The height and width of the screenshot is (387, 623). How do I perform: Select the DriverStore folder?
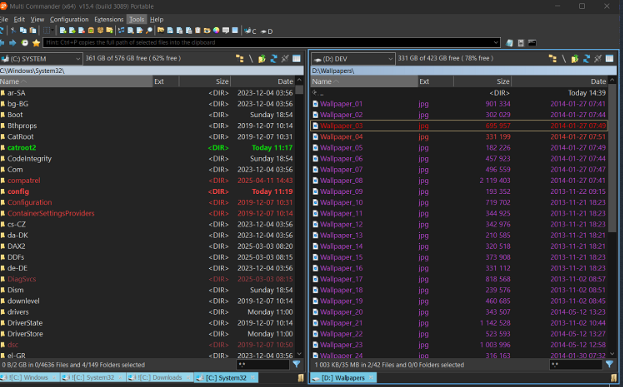148,334
